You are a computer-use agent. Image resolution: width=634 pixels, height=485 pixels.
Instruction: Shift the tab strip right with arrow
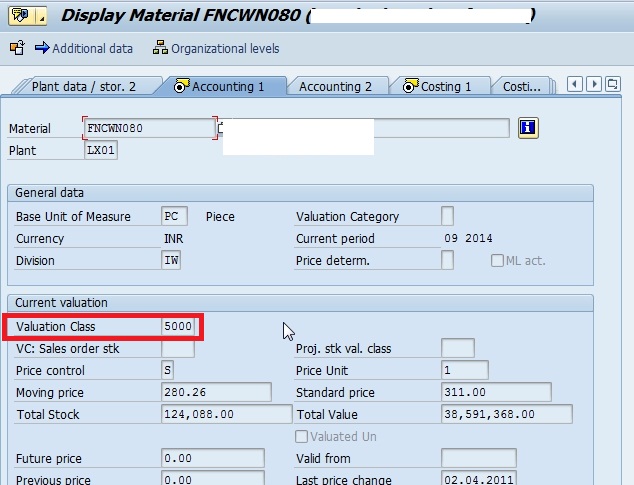click(594, 85)
